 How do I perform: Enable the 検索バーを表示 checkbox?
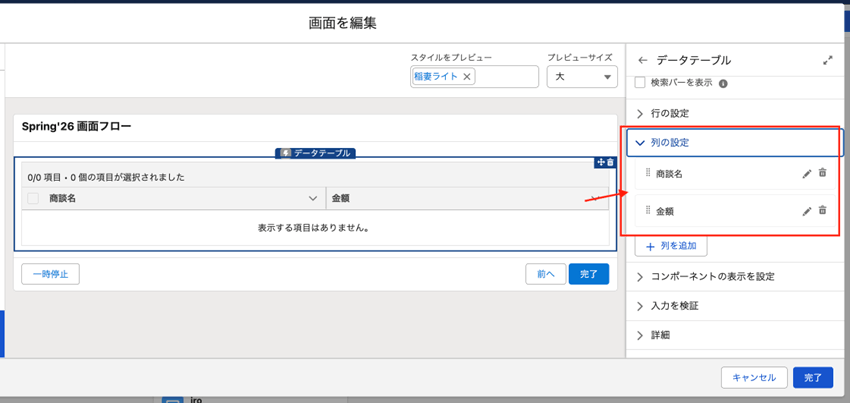pos(641,83)
